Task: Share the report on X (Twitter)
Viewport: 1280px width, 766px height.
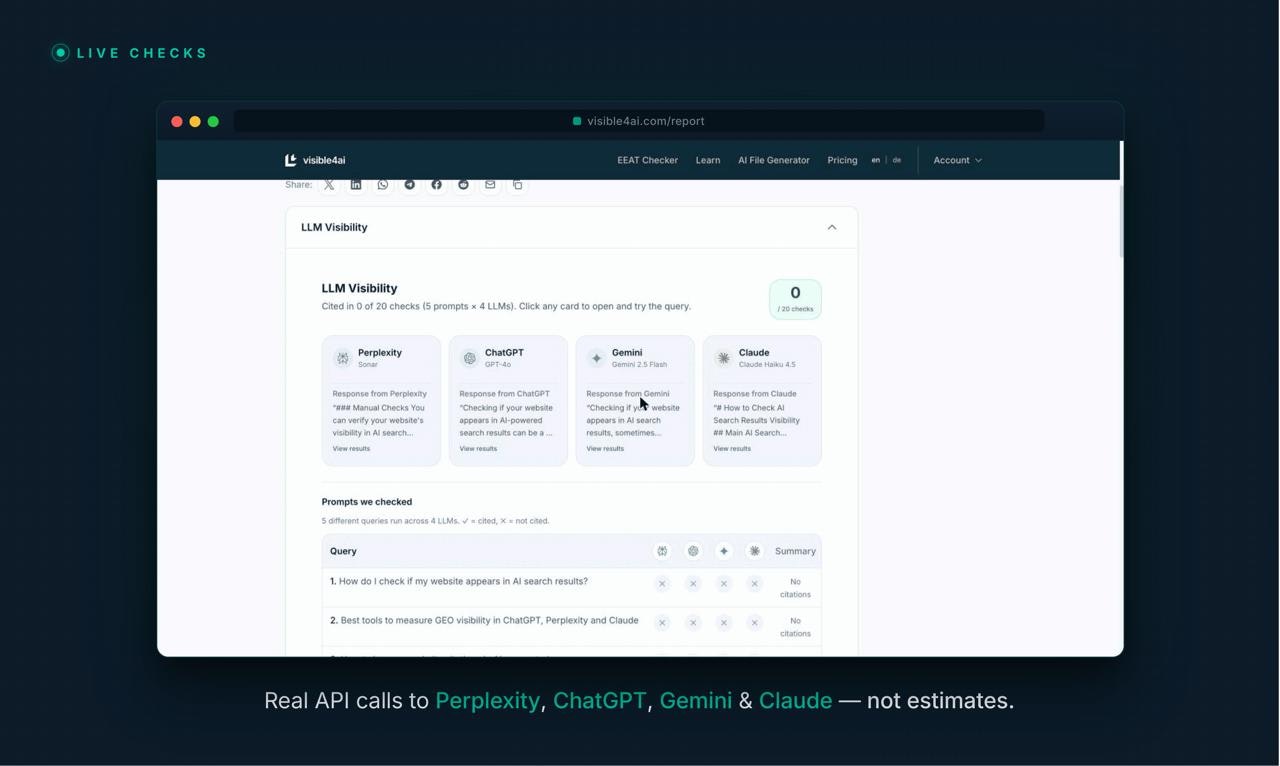Action: (329, 185)
